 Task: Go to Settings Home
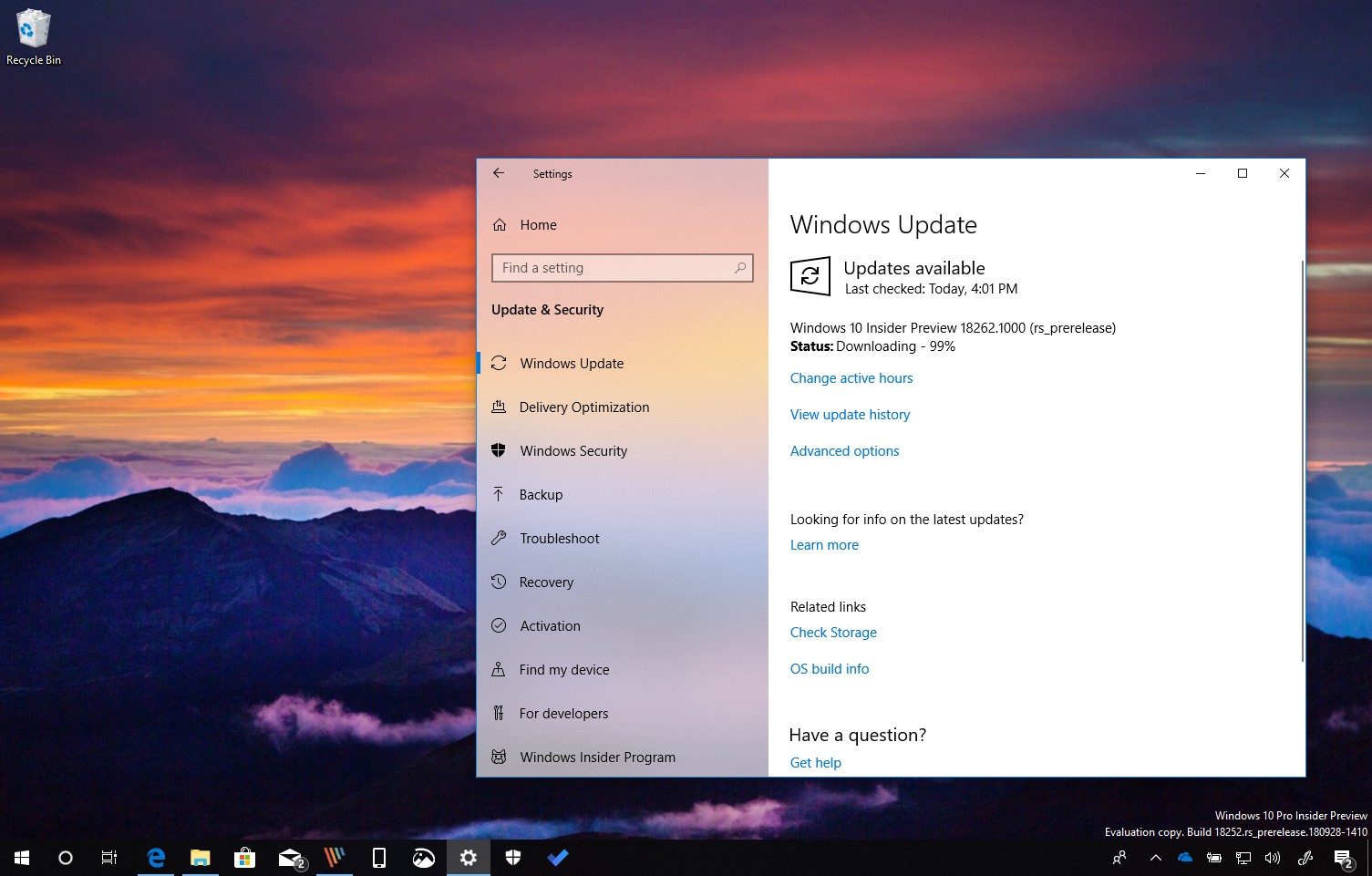(623, 225)
